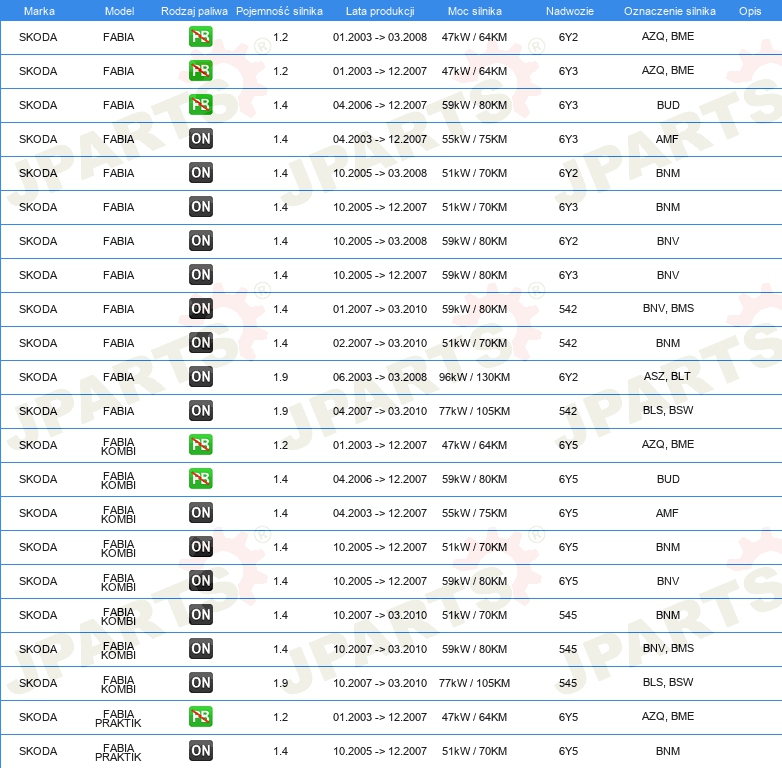Click ON icon in Fabia 542 BNV, BMS row

coord(200,309)
